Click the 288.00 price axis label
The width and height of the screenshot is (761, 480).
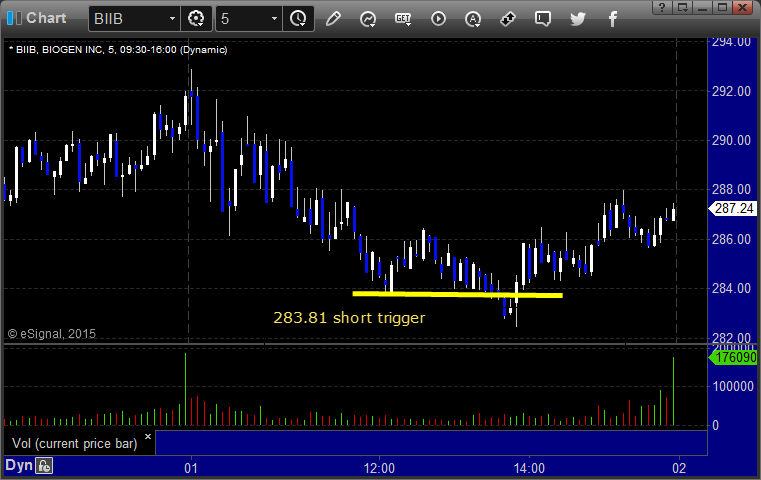tap(731, 189)
